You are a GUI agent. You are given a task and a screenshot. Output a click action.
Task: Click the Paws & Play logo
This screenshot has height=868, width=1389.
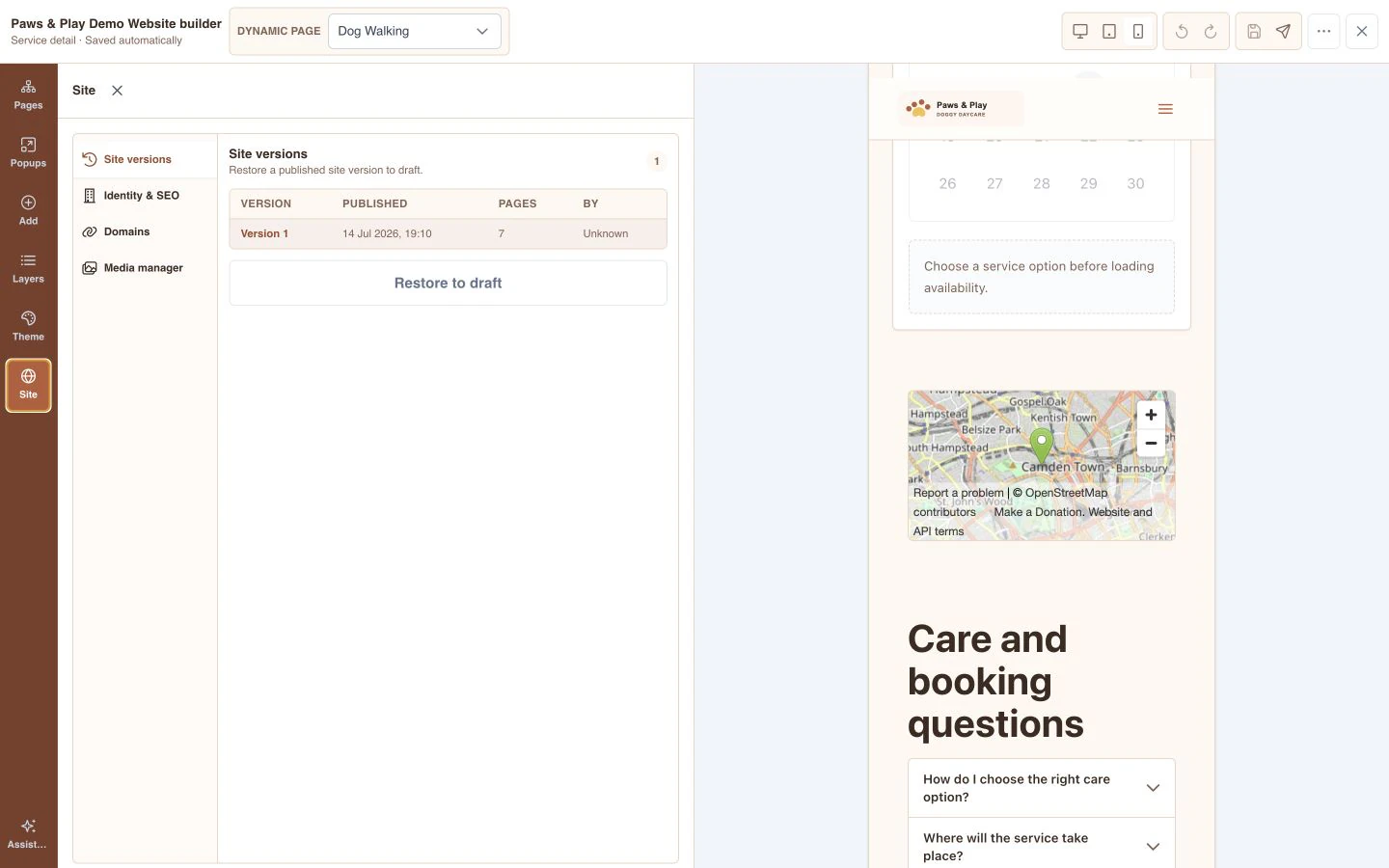coord(961,108)
